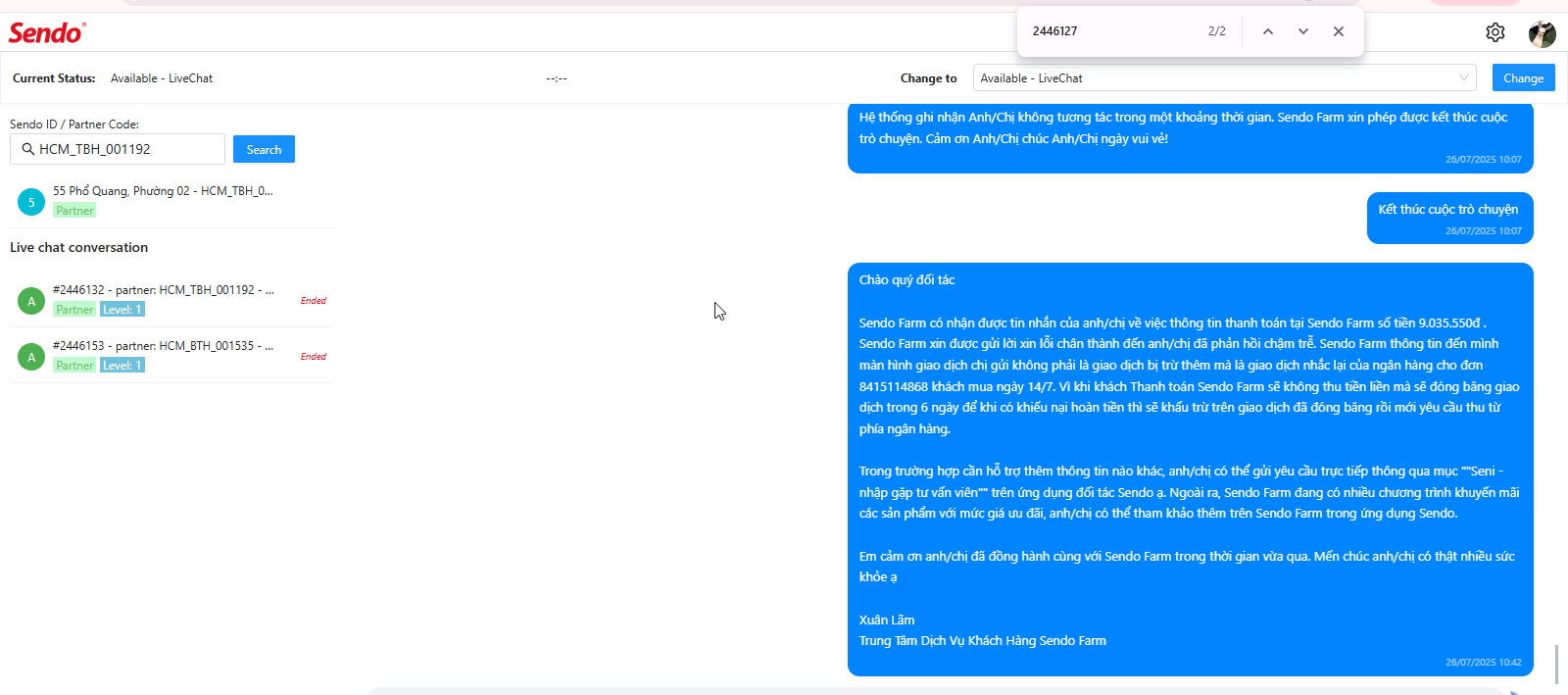Open conversation #2446132
The image size is (1568, 695).
[x=171, y=299]
